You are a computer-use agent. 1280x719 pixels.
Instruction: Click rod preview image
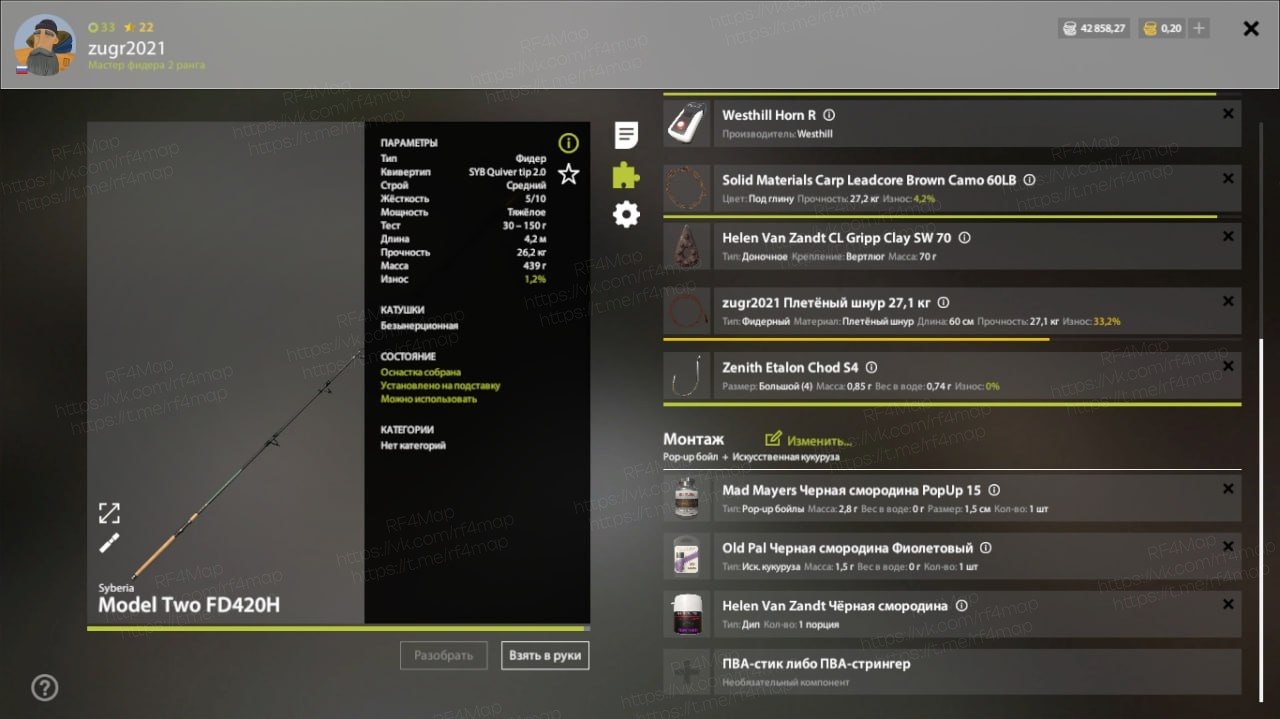click(x=226, y=373)
